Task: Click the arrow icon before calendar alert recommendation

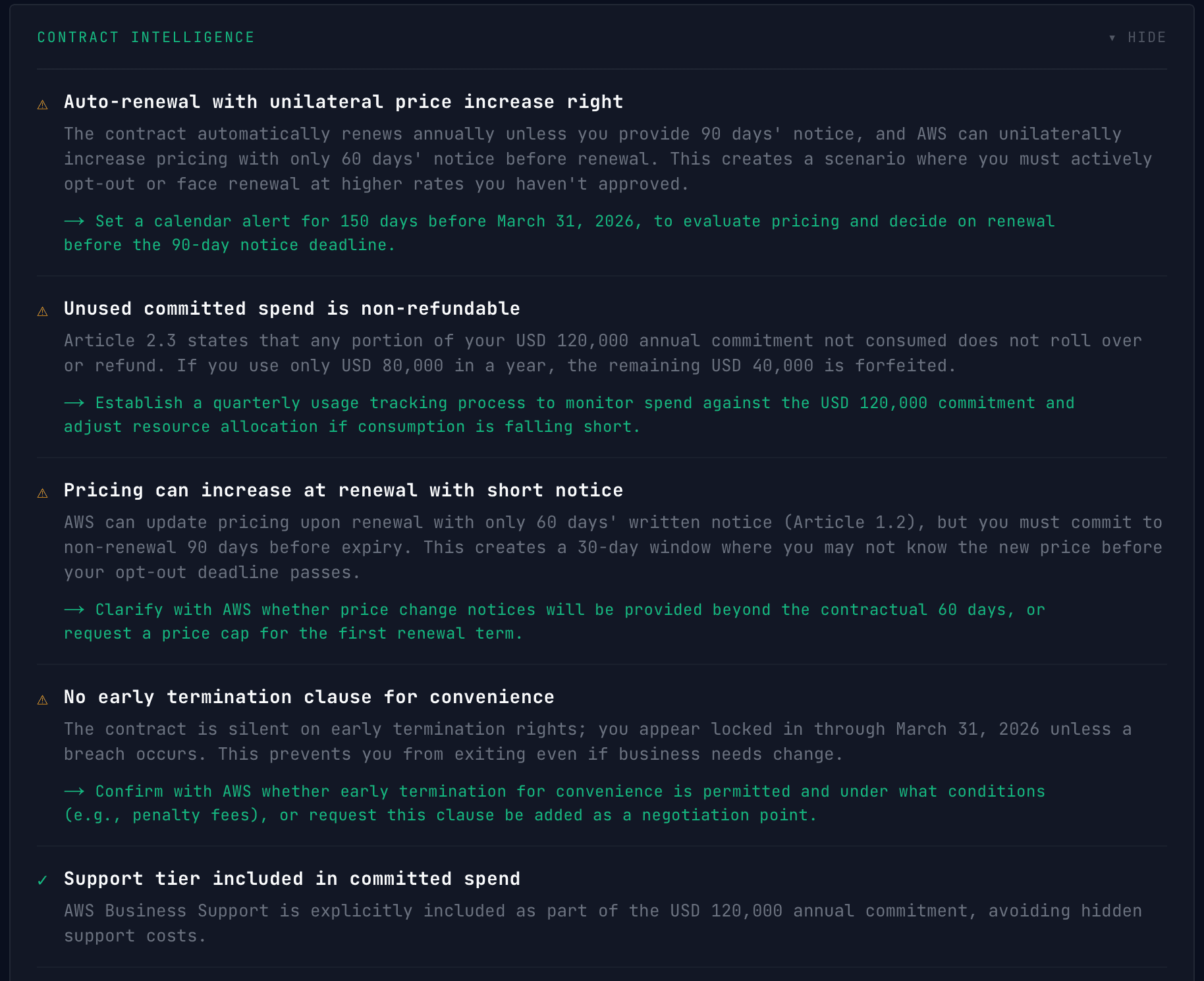Action: click(74, 221)
